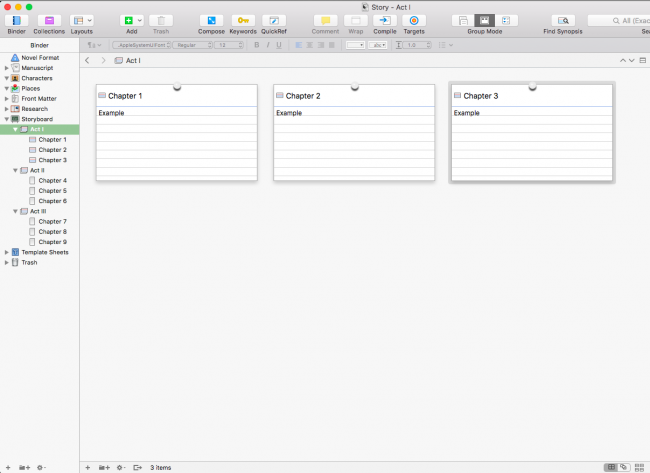Select Research in the binder
The image size is (650, 473).
pyautogui.click(x=34, y=109)
